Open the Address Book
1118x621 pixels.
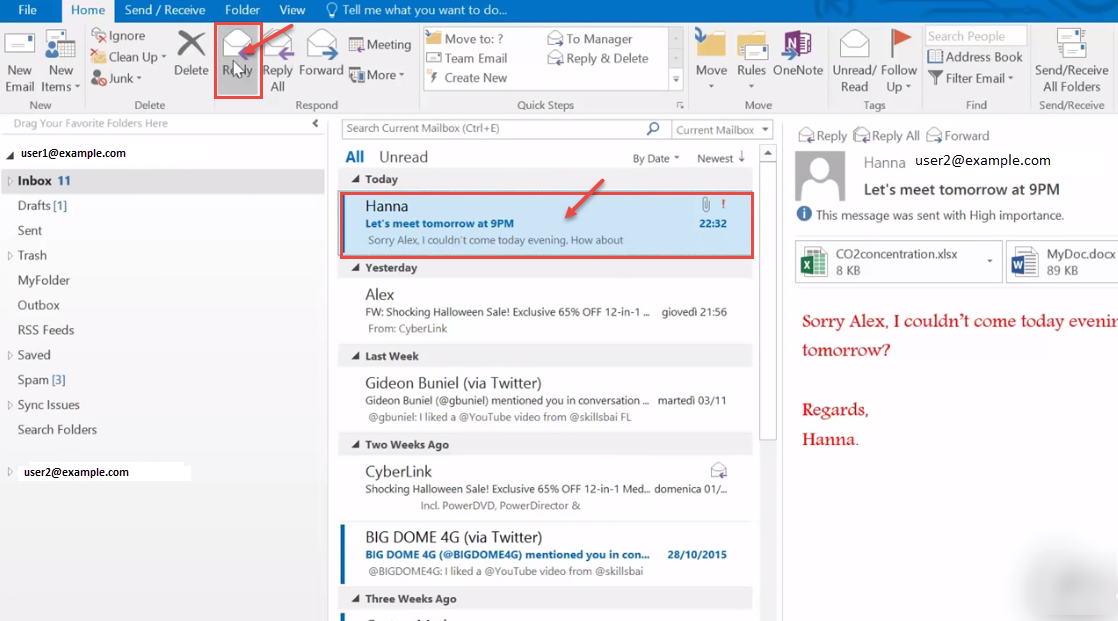975,57
